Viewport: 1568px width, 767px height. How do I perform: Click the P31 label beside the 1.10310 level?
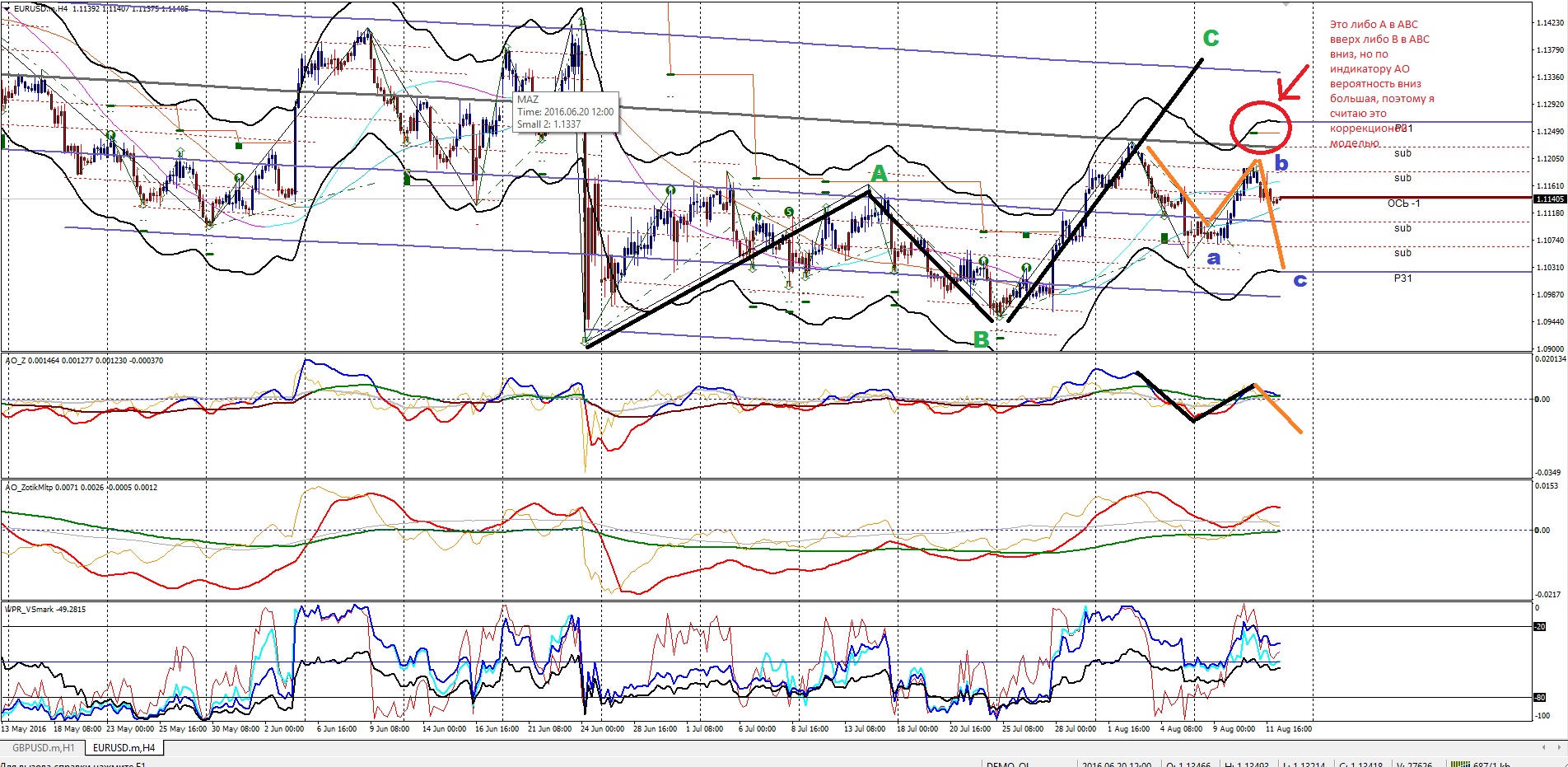click(x=1402, y=278)
